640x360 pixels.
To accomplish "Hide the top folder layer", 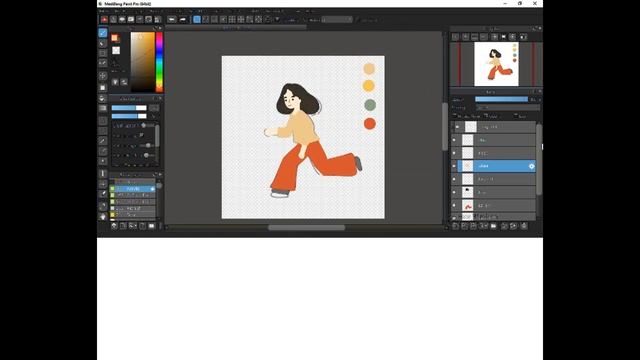I will click(457, 127).
